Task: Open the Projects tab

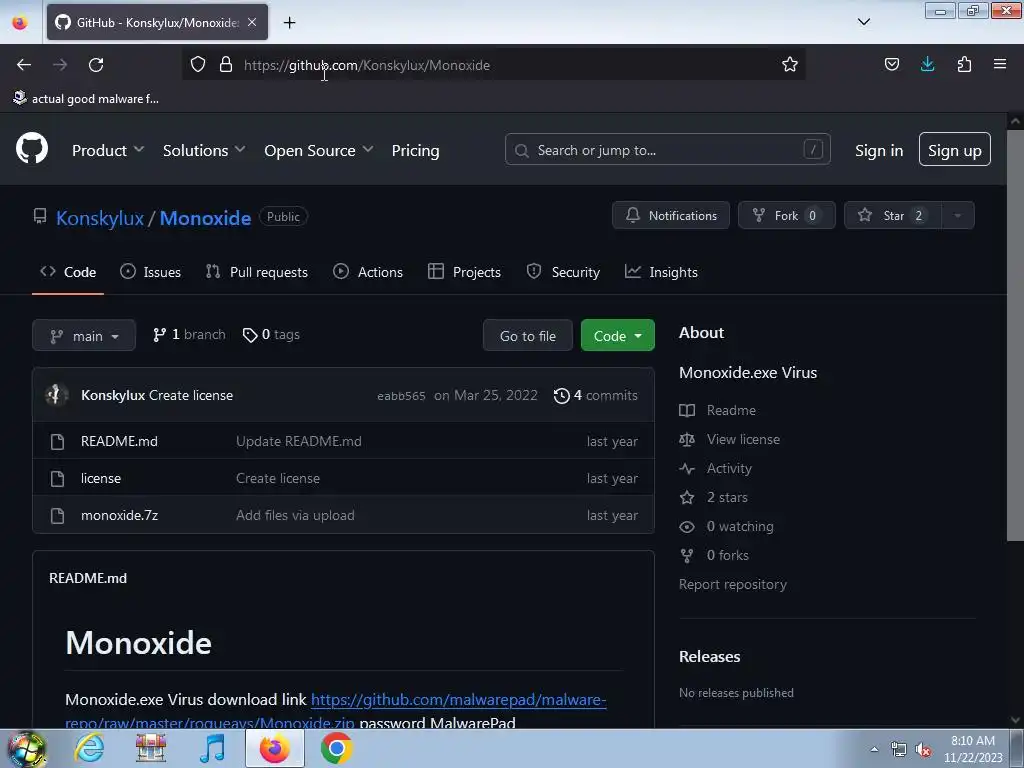Action: (x=464, y=272)
